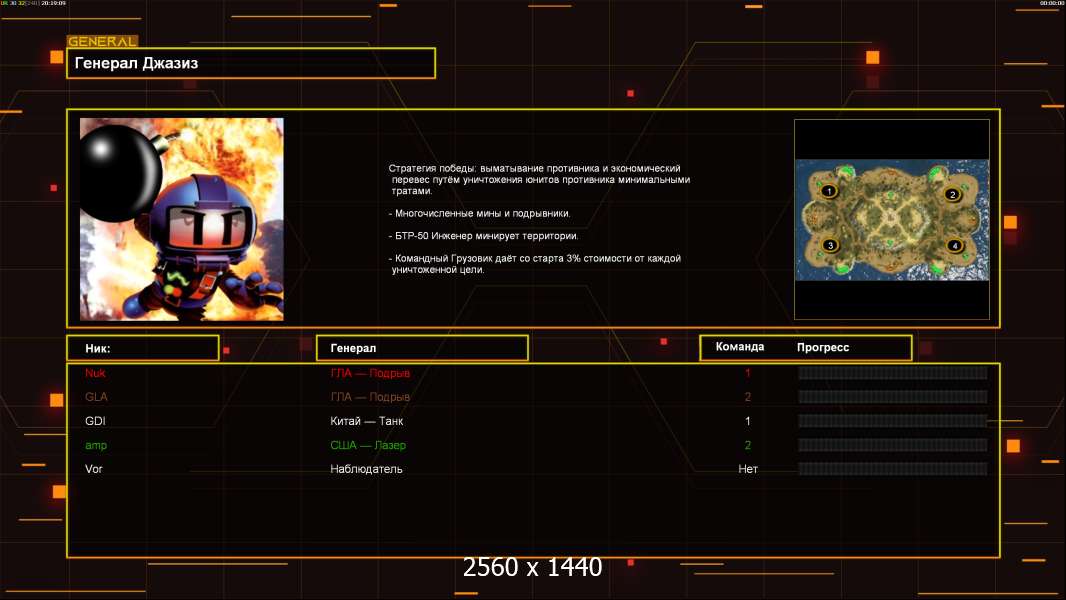Screen dimensions: 1066x600
Task: Click the 'Ник:' column header
Action: 143,348
